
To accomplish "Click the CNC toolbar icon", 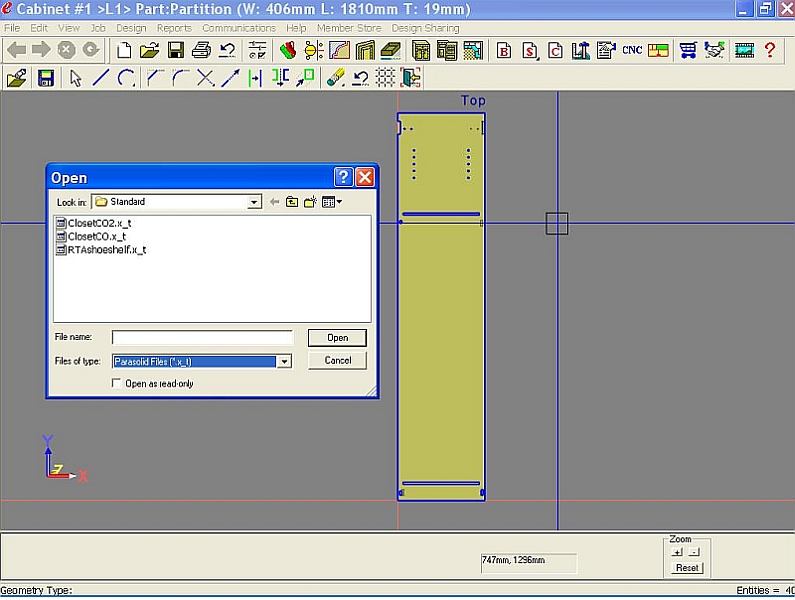I will pos(632,50).
